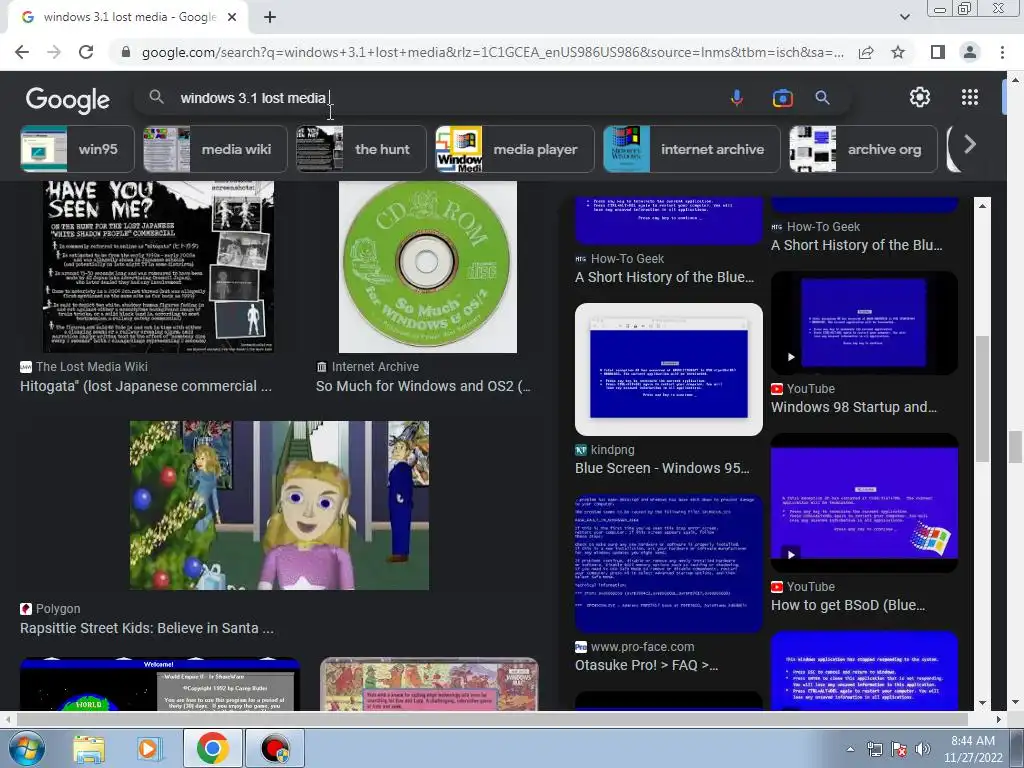Click the page vertical scrollbar thumb
1024x768 pixels.
[x=1014, y=447]
